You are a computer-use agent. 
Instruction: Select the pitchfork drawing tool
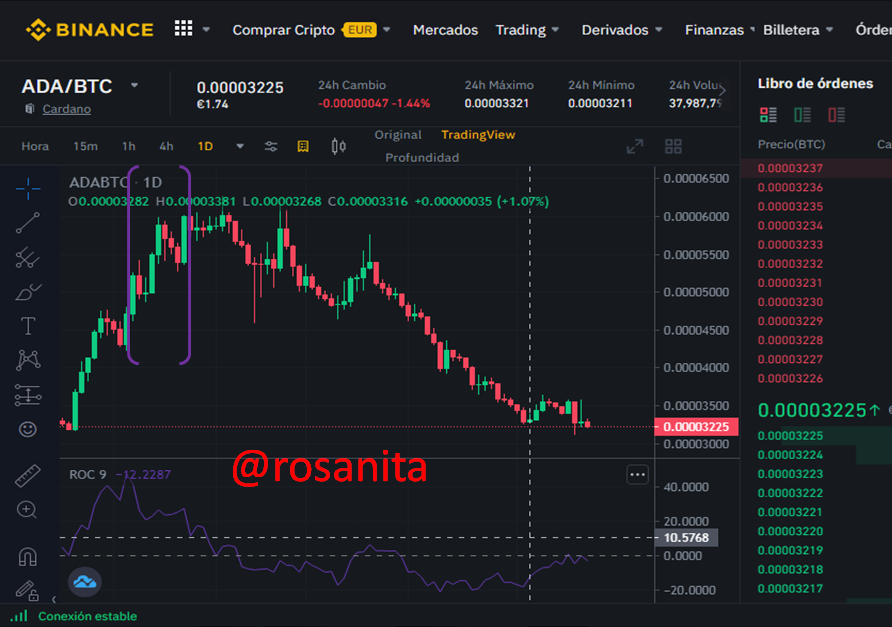pos(28,257)
